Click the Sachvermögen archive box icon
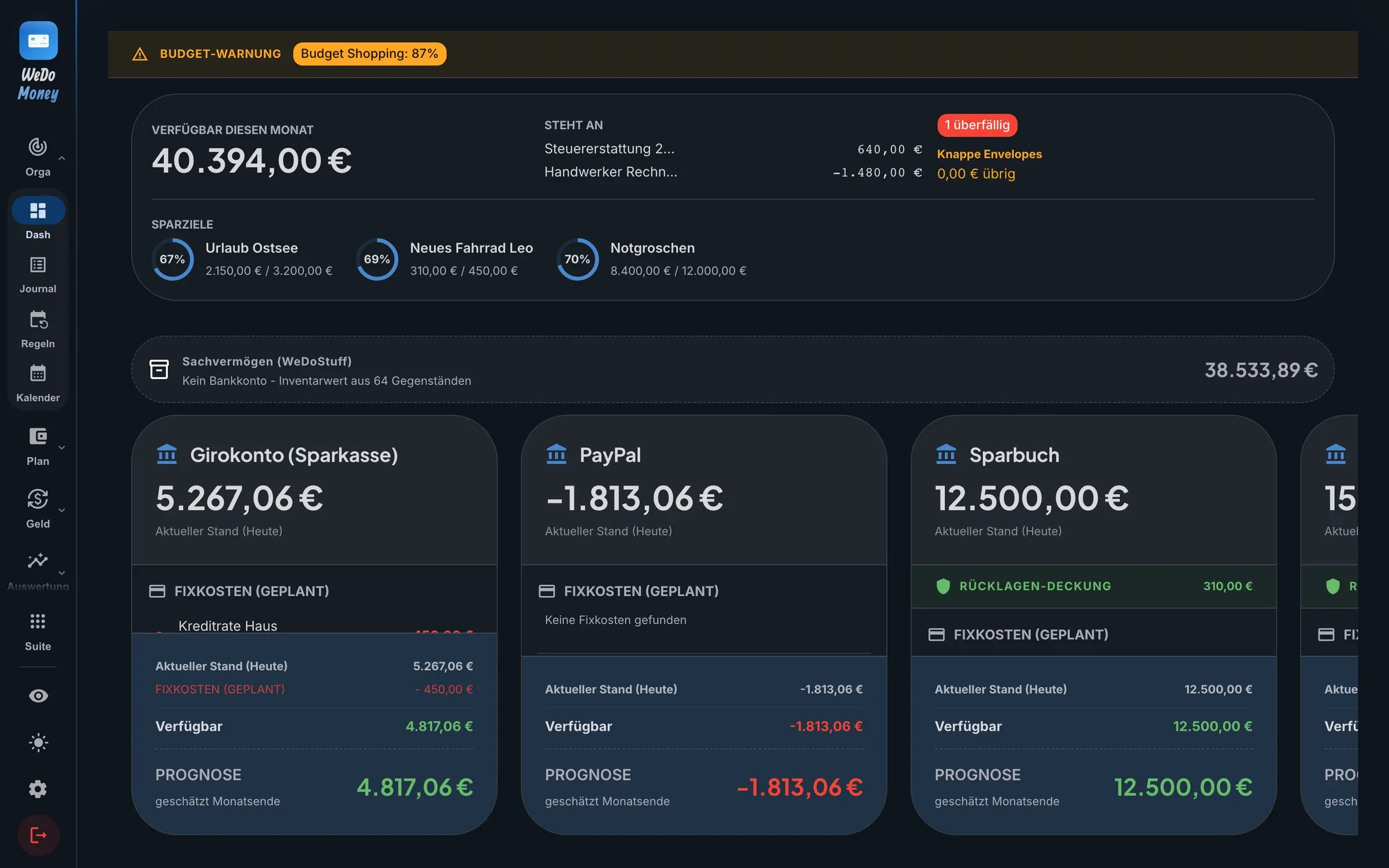This screenshot has width=1389, height=868. coord(159,369)
